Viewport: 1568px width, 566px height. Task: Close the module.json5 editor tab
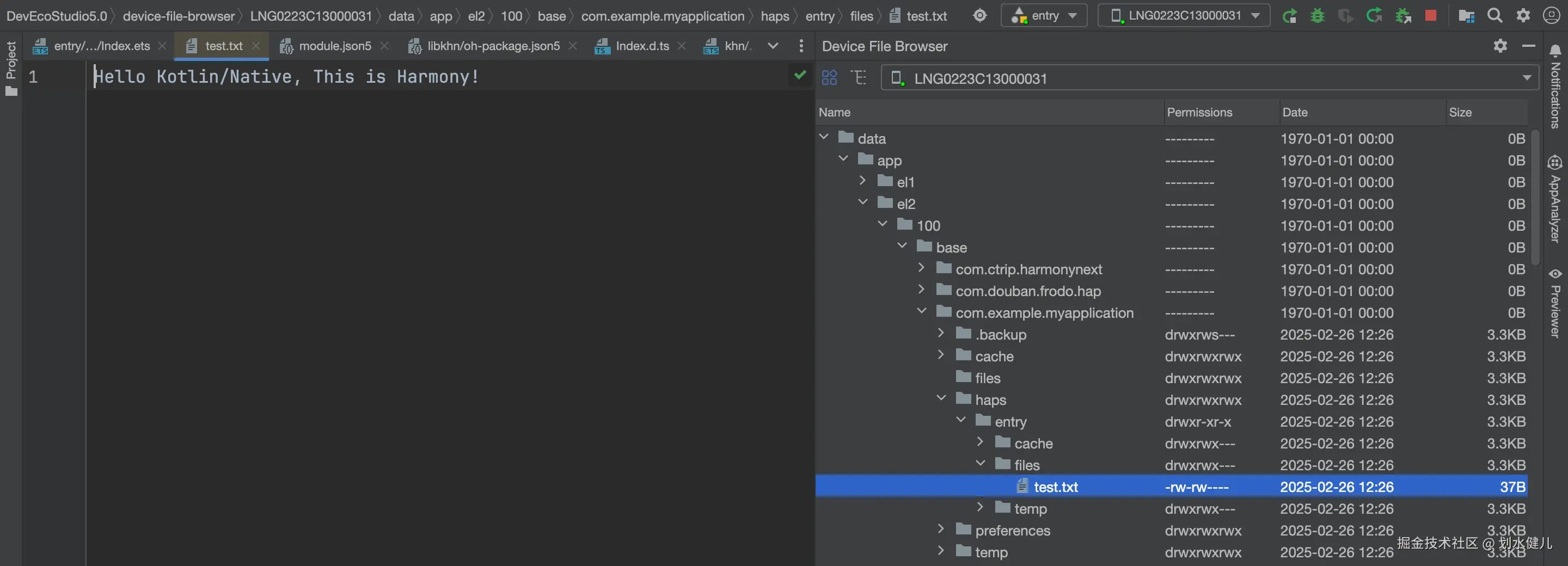coord(384,46)
